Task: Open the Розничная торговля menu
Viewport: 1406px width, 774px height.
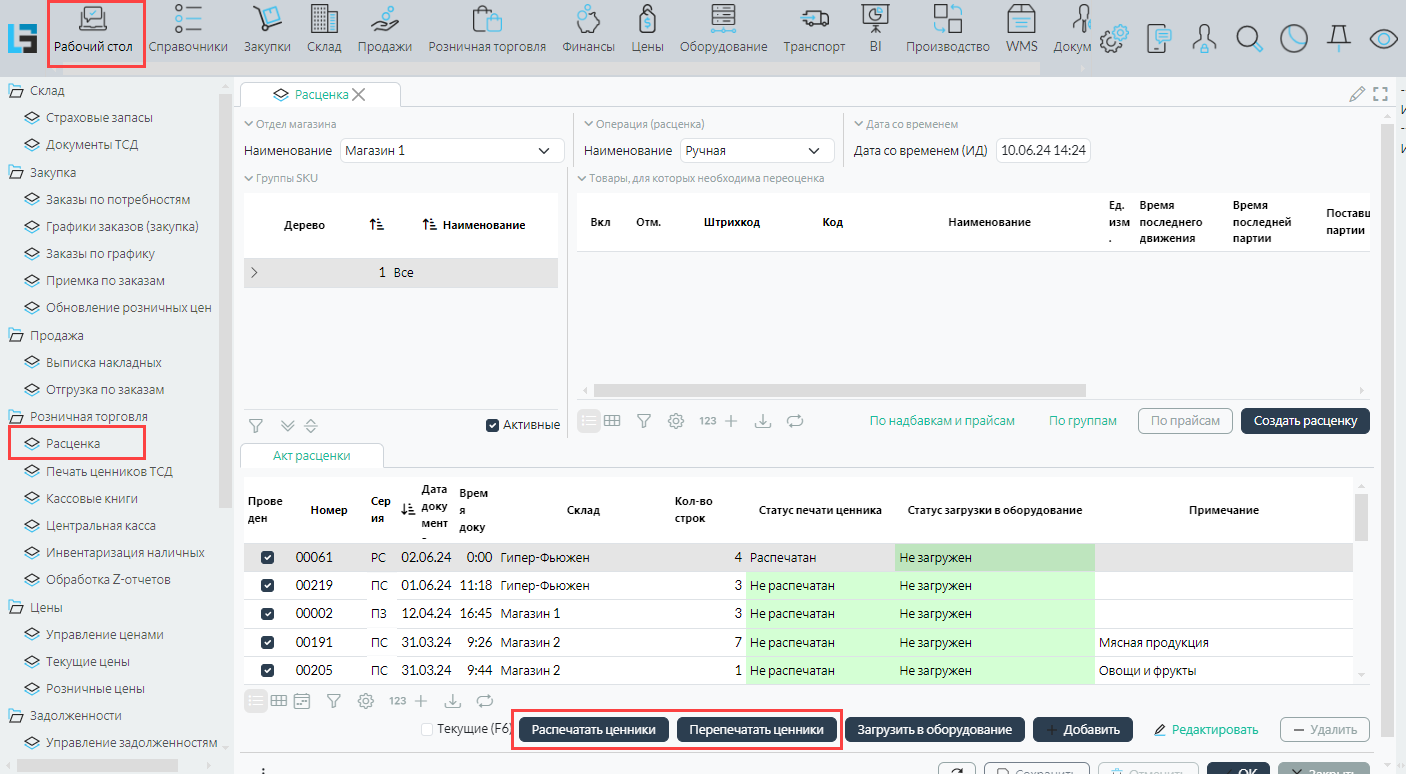Action: [487, 29]
